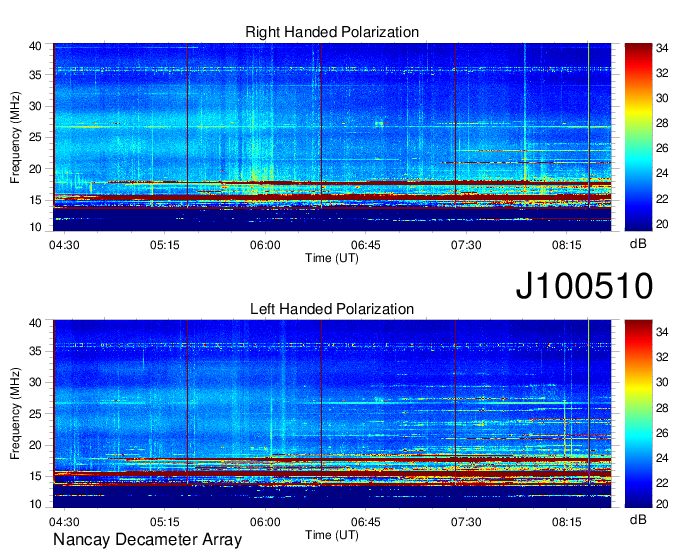The height and width of the screenshot is (552, 680).
Task: Click the 30 MHz tick label on the top plot
Action: point(35,106)
